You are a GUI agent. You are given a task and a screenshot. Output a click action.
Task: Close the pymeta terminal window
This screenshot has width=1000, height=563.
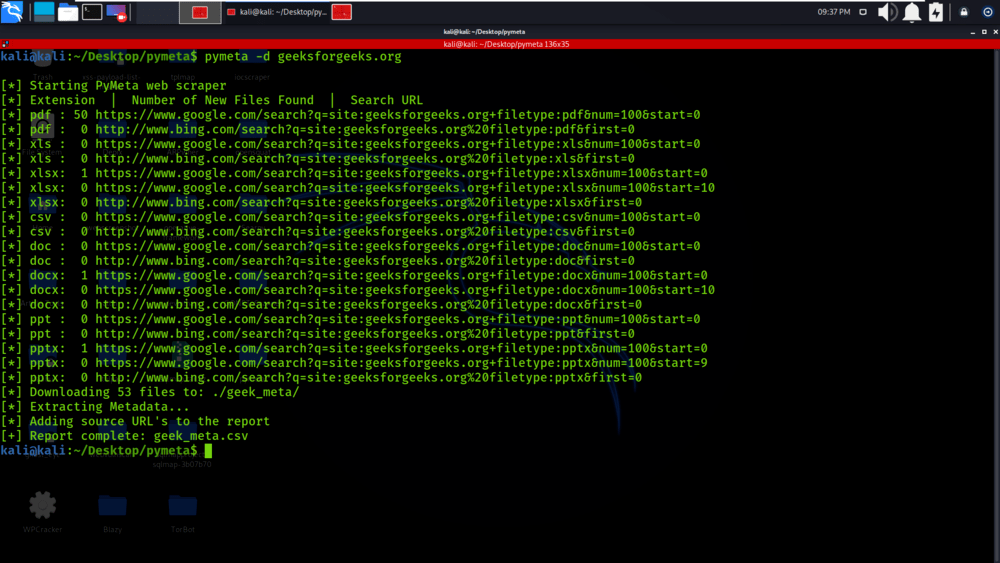(996, 32)
